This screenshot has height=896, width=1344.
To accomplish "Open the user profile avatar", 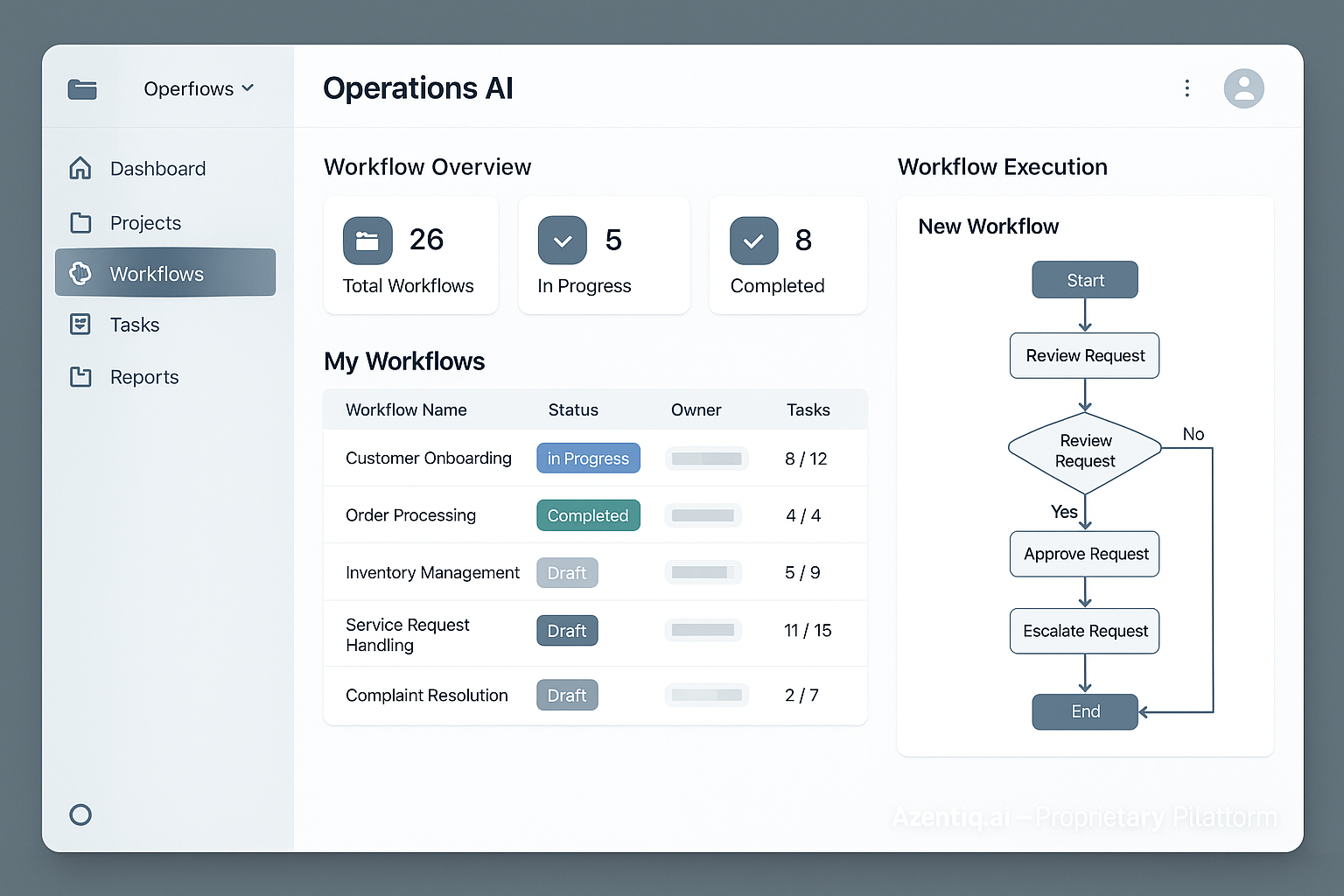I will click(1243, 88).
